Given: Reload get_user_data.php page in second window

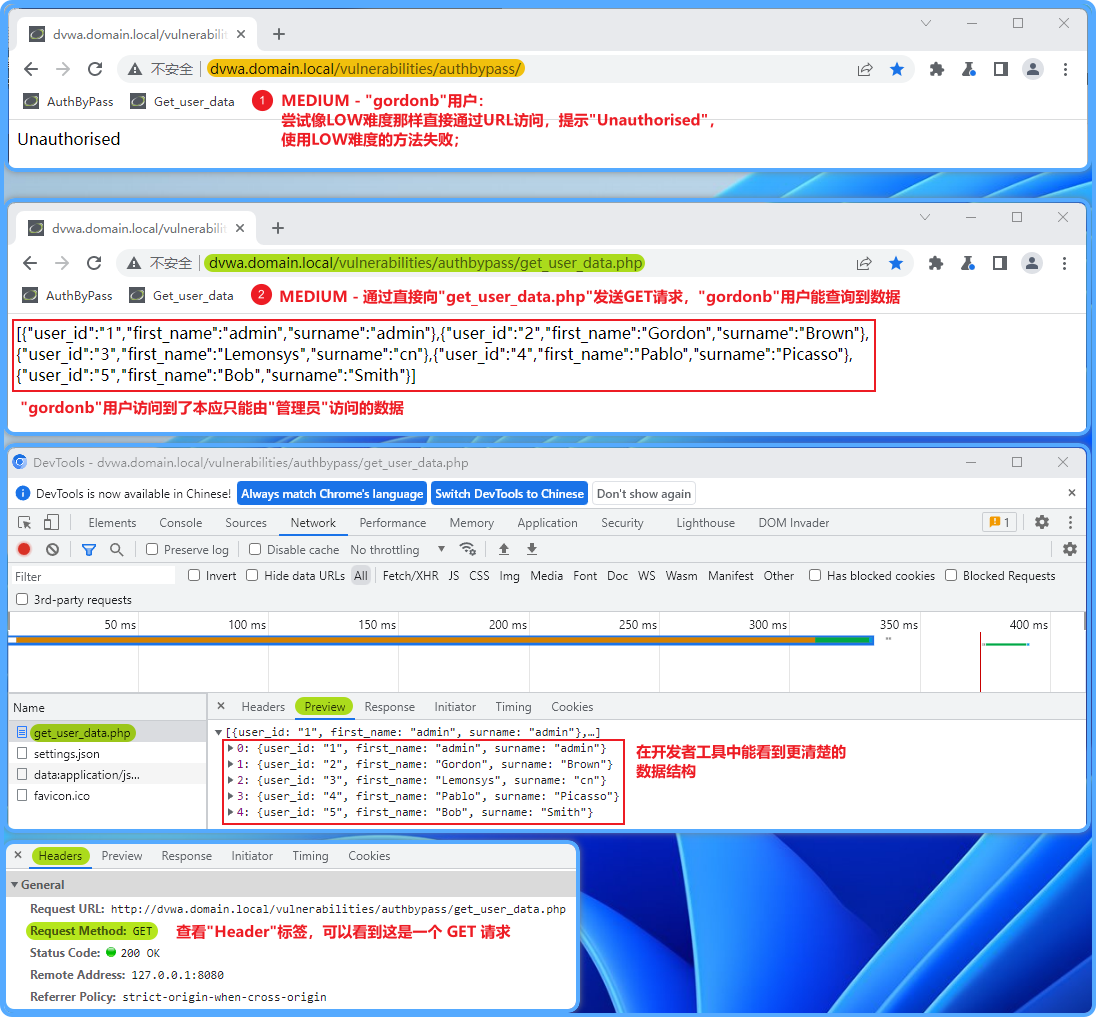Looking at the screenshot, I should coord(94,264).
